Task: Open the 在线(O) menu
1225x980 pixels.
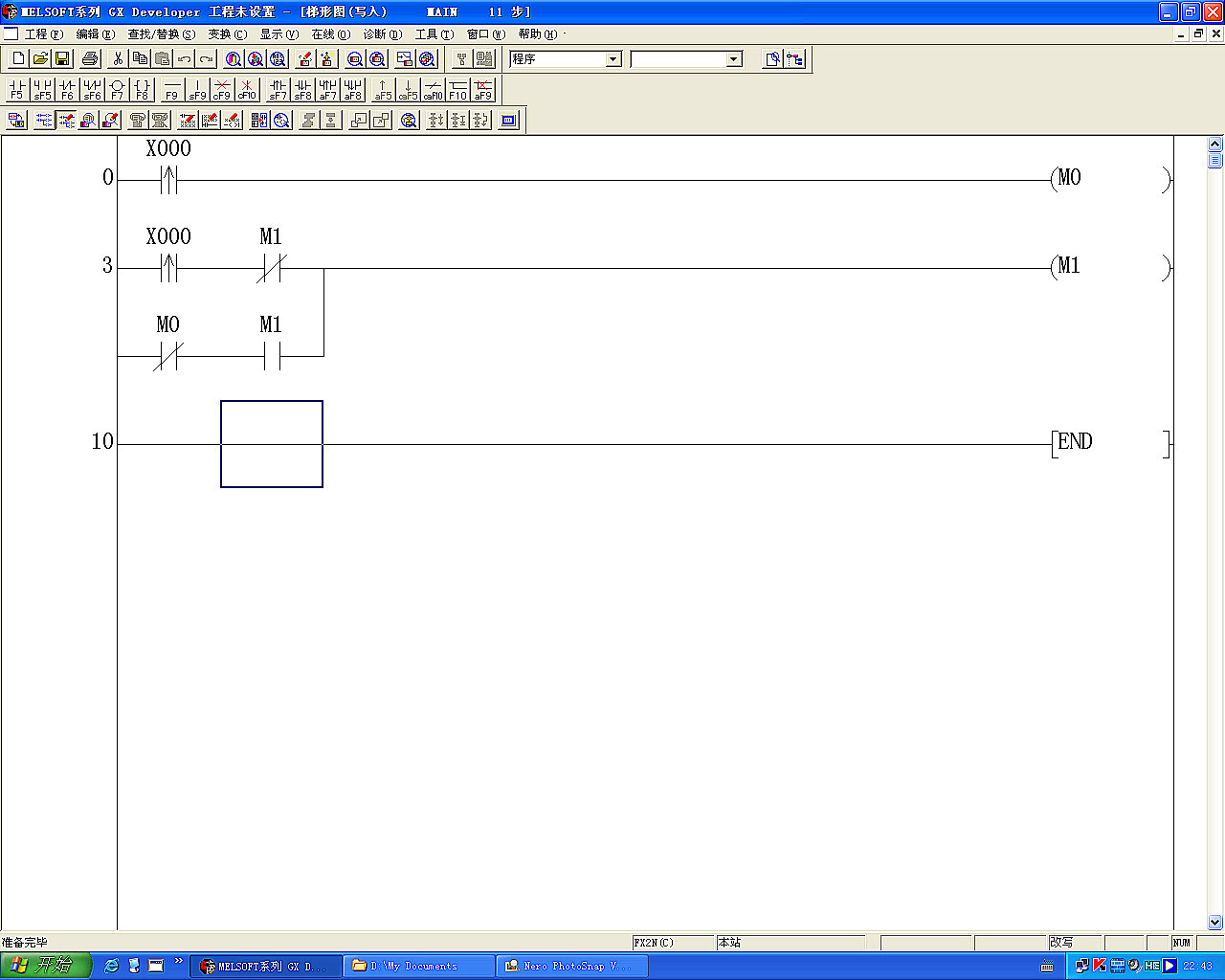Action: 330,34
